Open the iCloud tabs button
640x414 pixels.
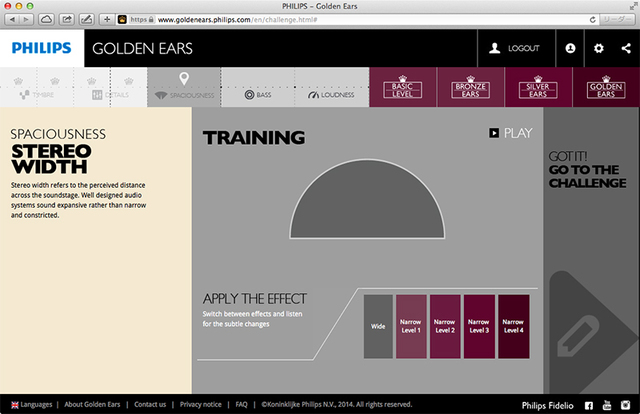[47, 20]
